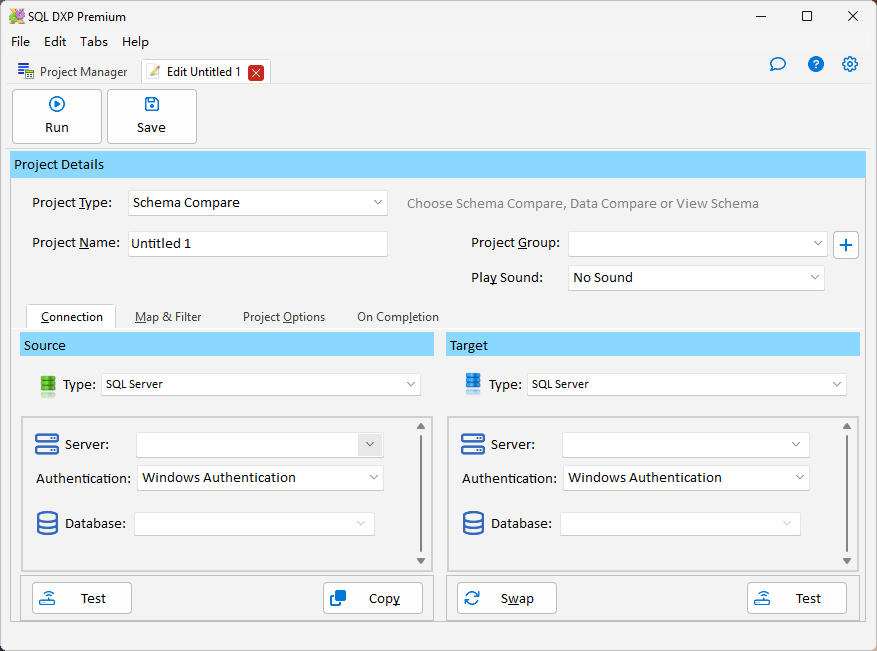Click the Source panel scroll down arrow
Screen dimensions: 877x651
[421, 561]
